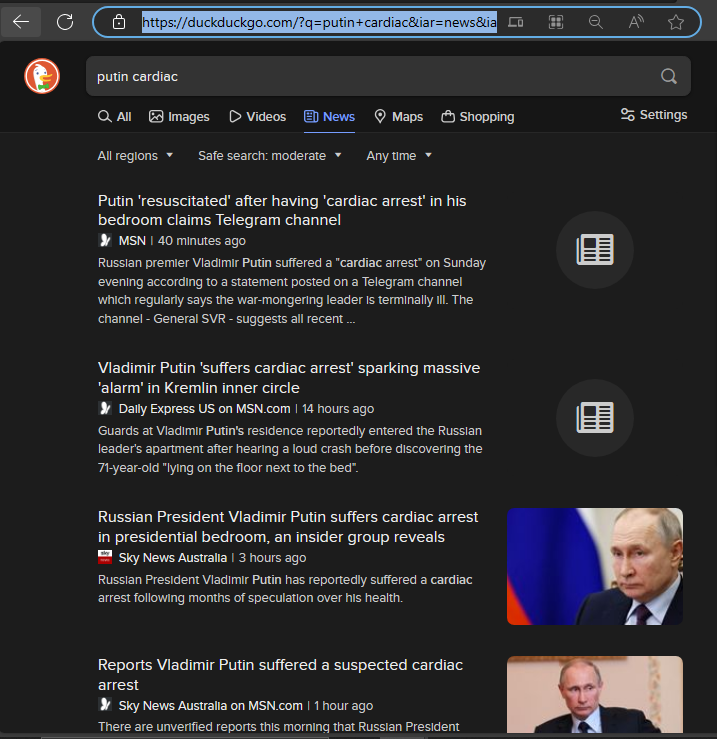The height and width of the screenshot is (739, 717).
Task: Open the Settings menu
Action: pos(654,115)
